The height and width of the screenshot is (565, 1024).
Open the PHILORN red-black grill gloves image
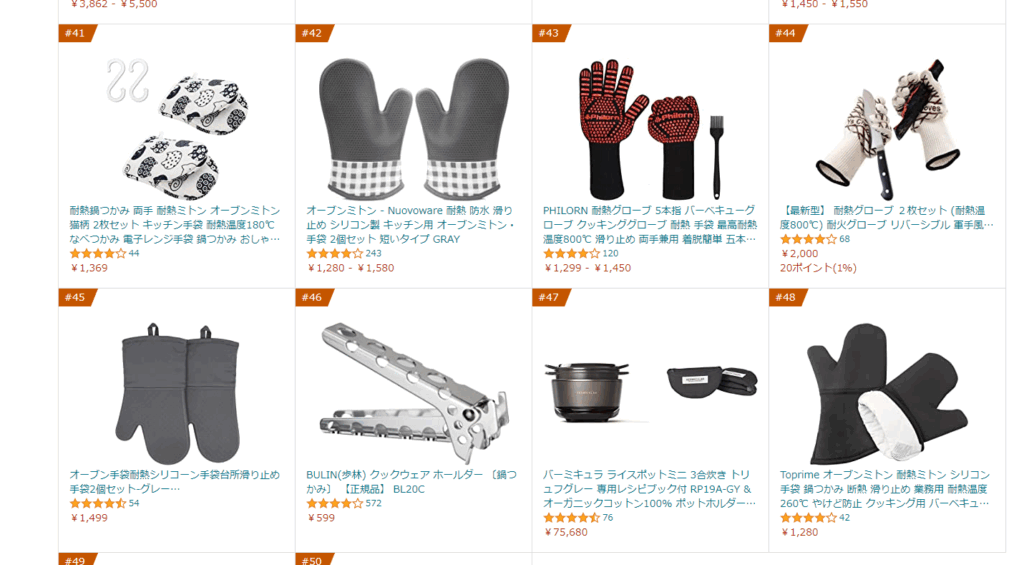click(650, 128)
